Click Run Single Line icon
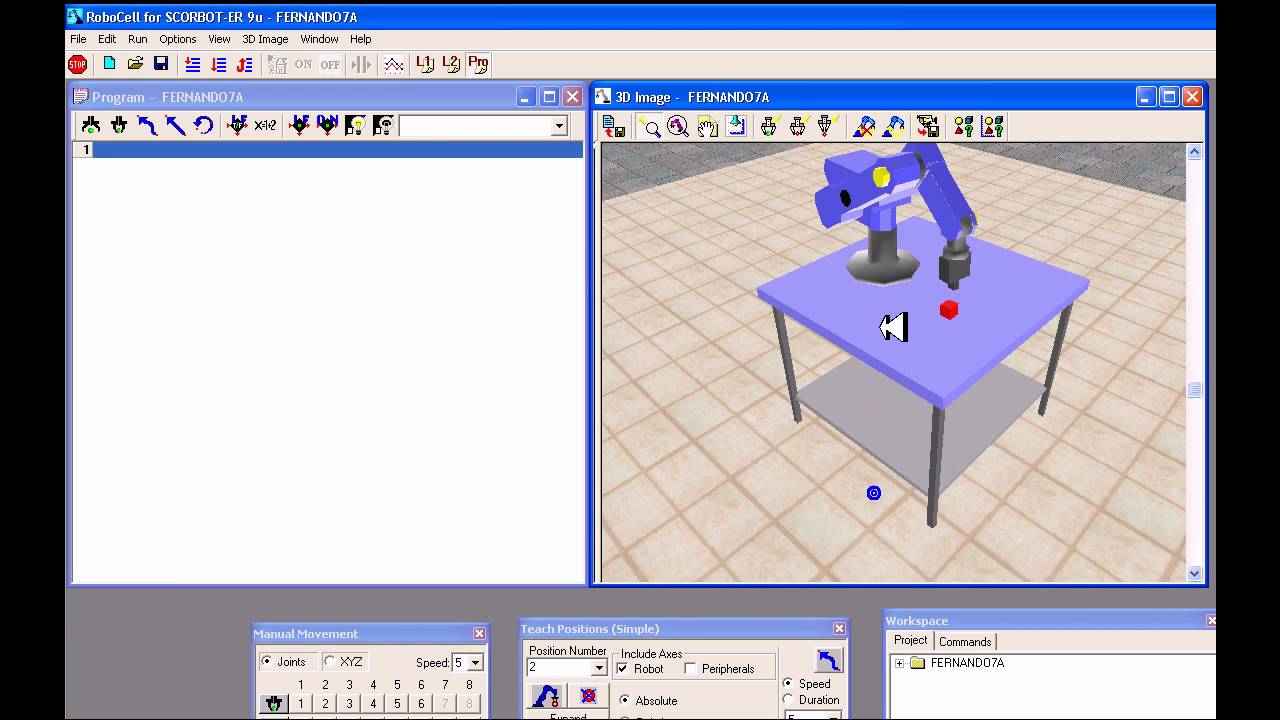 (193, 64)
